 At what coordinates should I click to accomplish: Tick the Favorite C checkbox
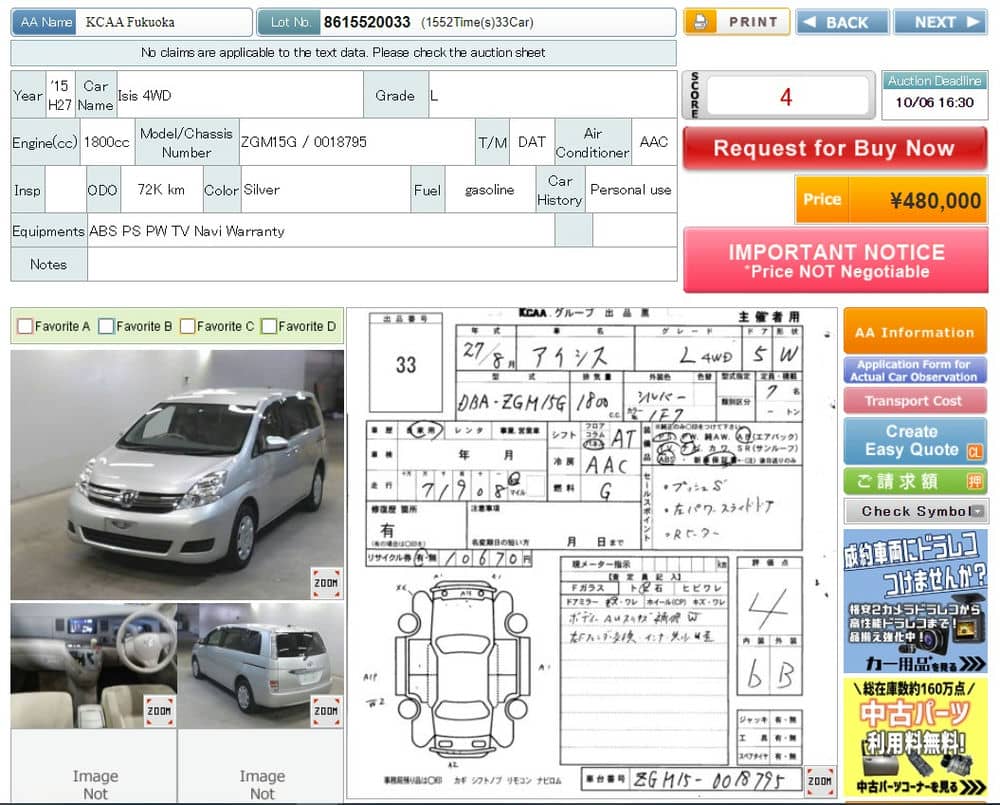187,326
